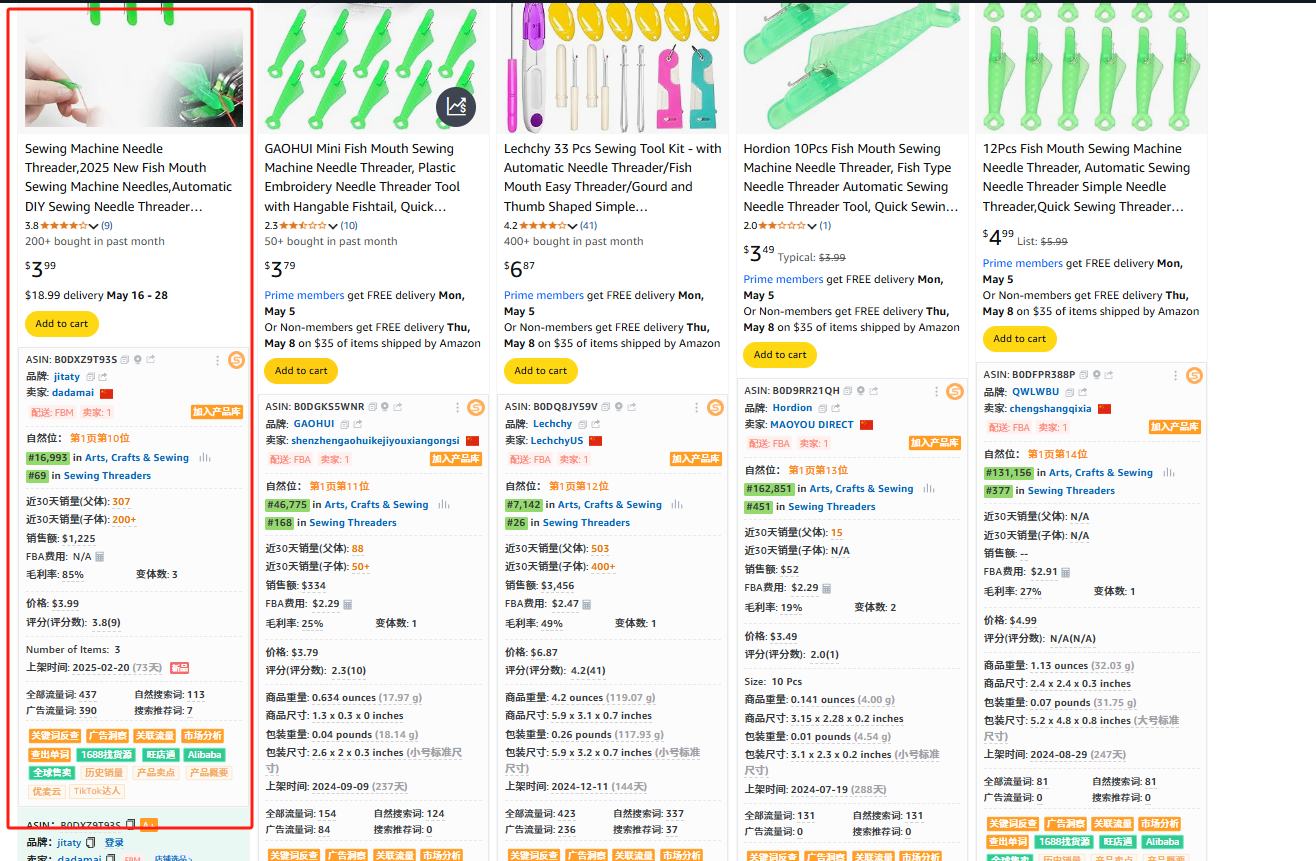Image resolution: width=1316 pixels, height=861 pixels.
Task: Click the Prime members link in the 12Pcs card
Action: (x=1022, y=264)
